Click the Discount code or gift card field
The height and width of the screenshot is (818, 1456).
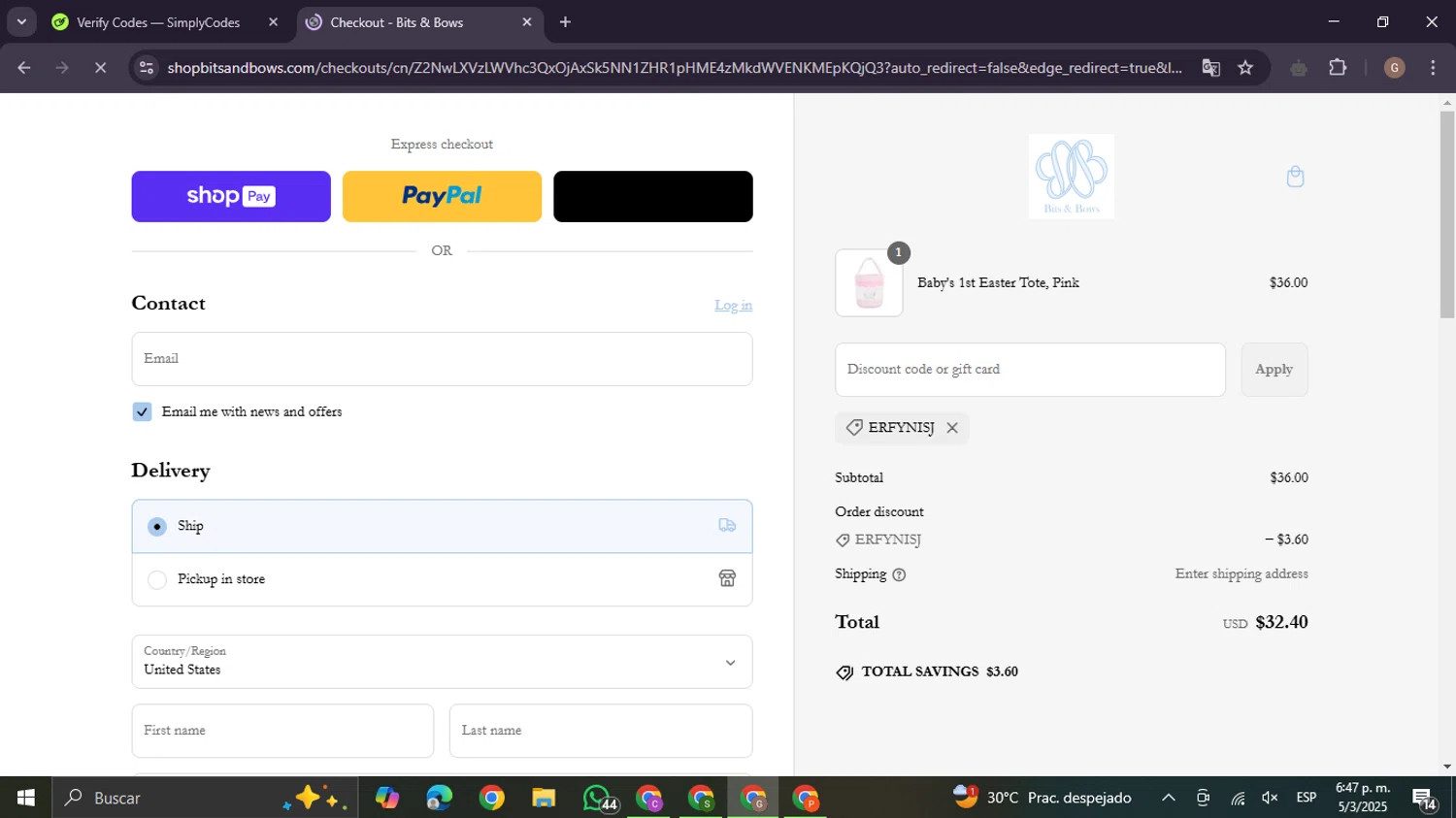tap(1030, 370)
